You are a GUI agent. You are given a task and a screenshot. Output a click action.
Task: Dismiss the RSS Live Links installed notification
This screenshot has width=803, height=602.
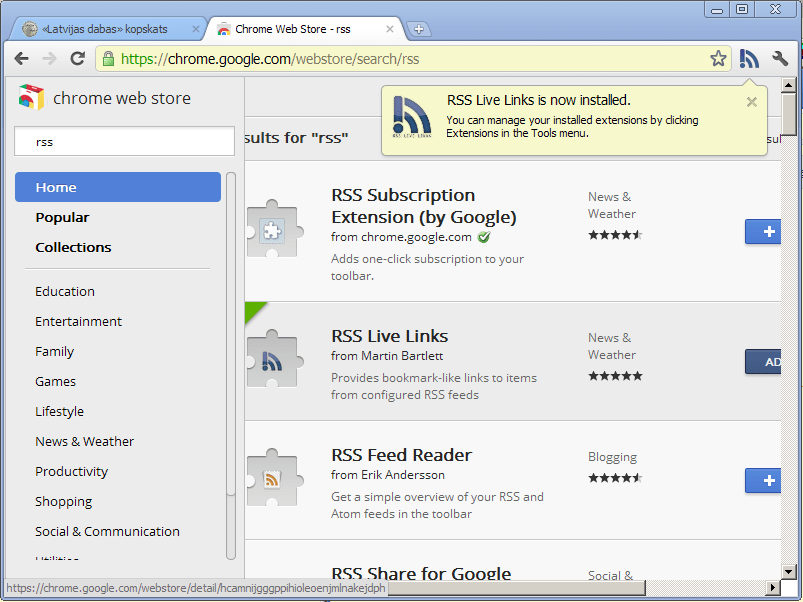[x=751, y=102]
